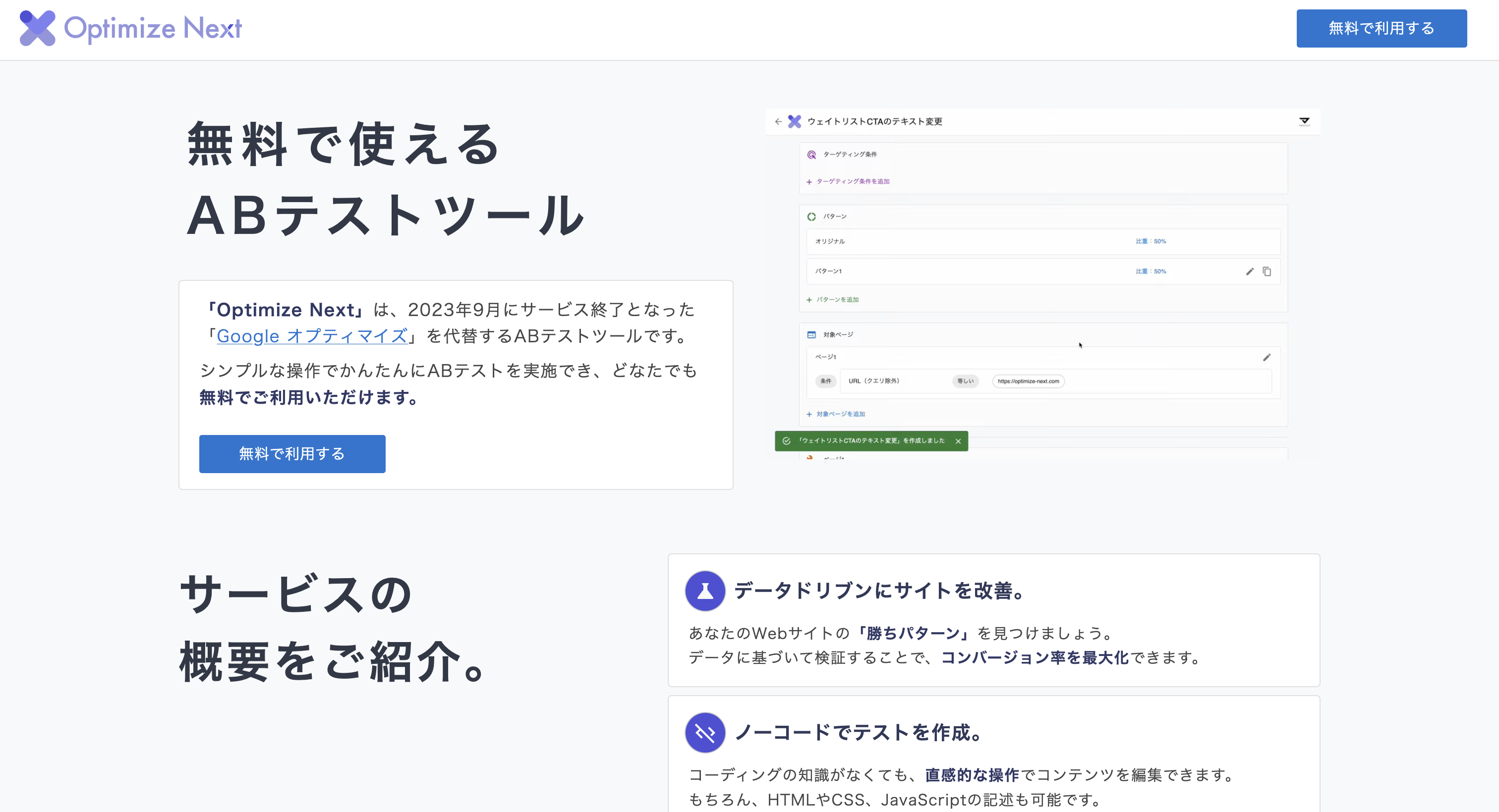Click the 「勝ちパターン」 highlighted text

(x=913, y=634)
